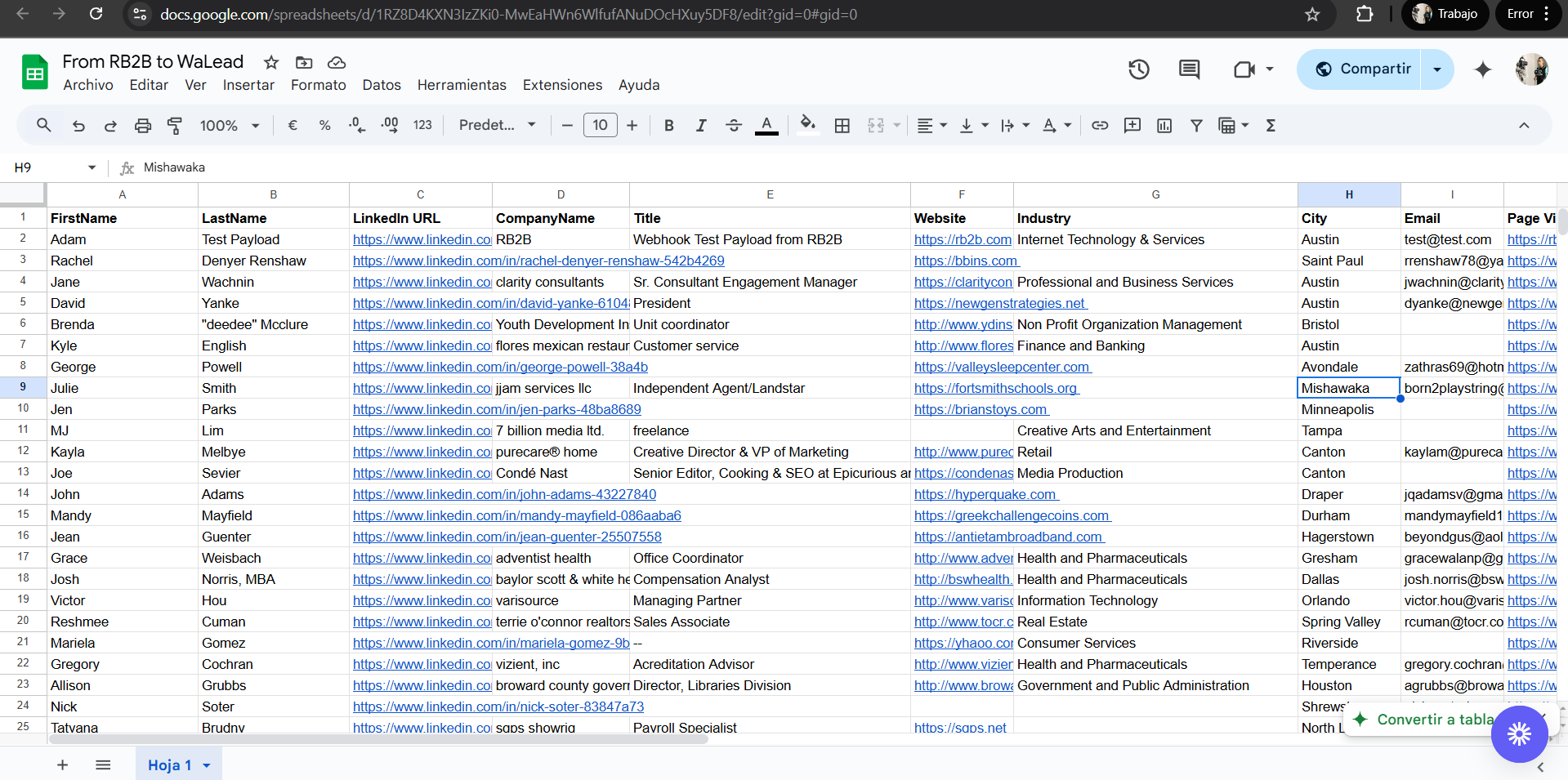Open the fill color picker
Viewport: 1568px width, 780px height.
pyautogui.click(x=808, y=125)
